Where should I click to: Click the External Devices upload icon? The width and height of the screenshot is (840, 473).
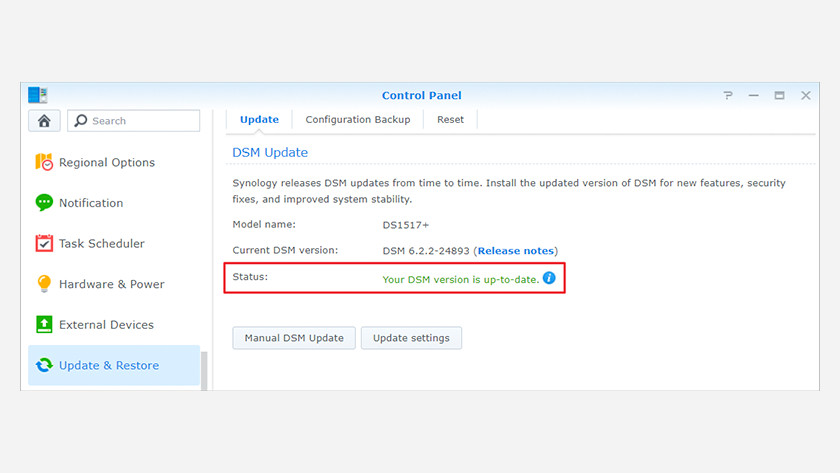(x=44, y=324)
